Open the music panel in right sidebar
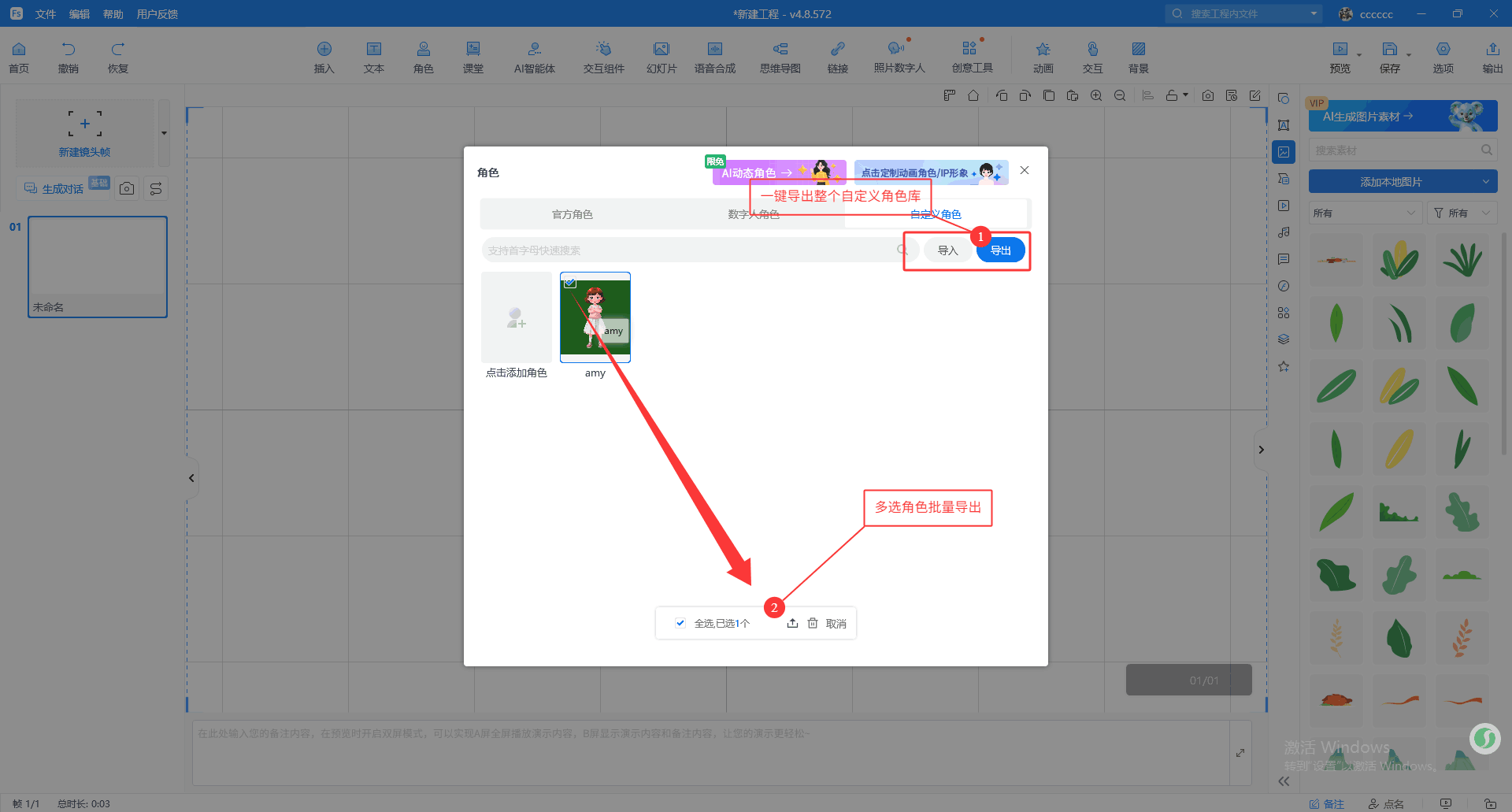 [x=1284, y=232]
